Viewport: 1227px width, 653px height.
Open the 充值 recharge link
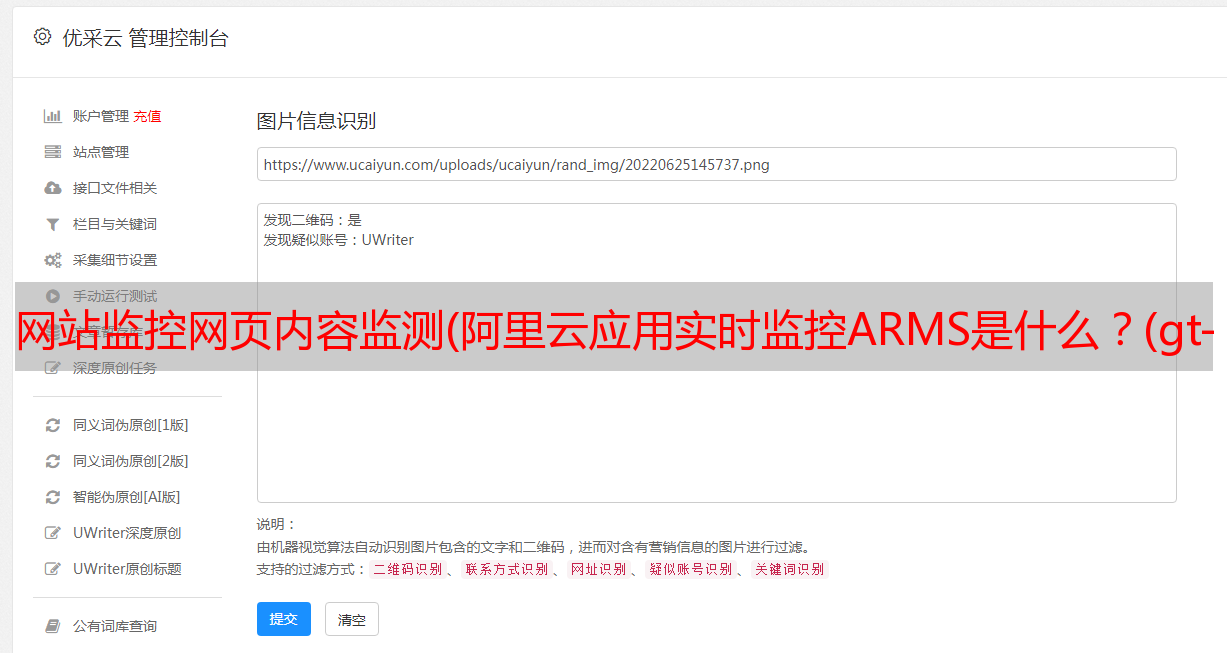pos(147,116)
